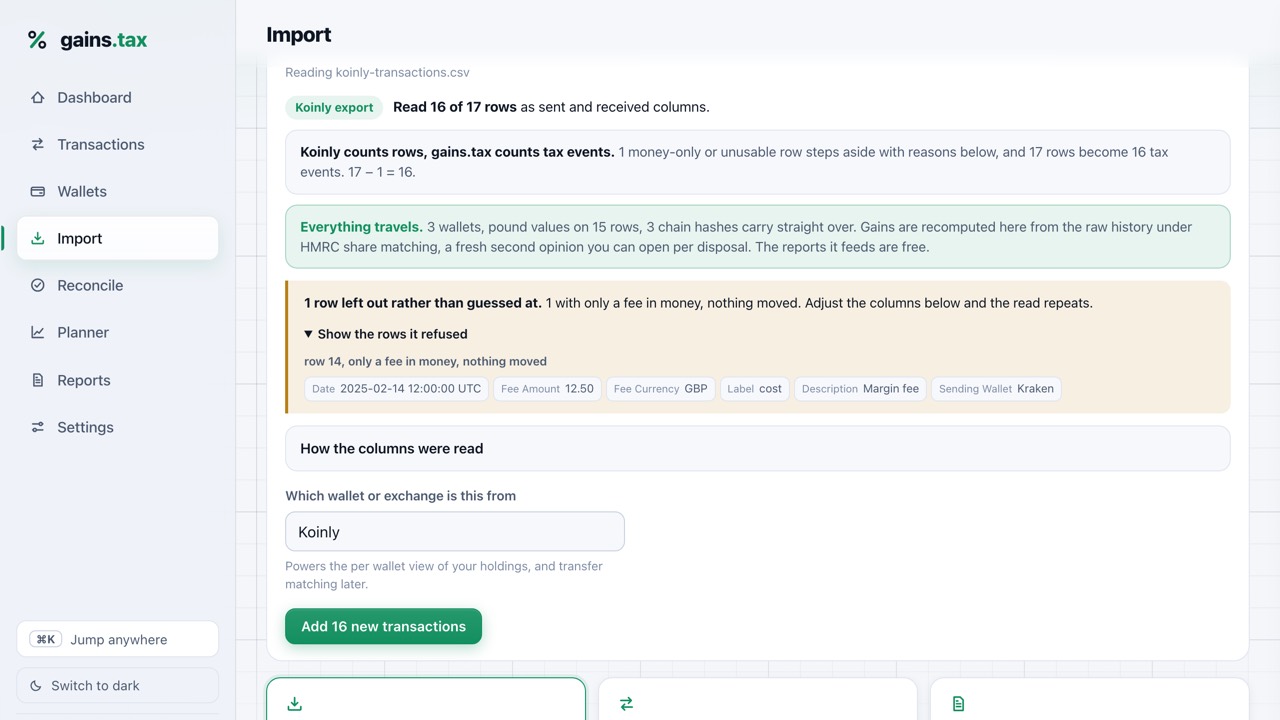Screen dimensions: 1280x720
Task: Click the Koinly wallet name input field
Action: coord(455,532)
